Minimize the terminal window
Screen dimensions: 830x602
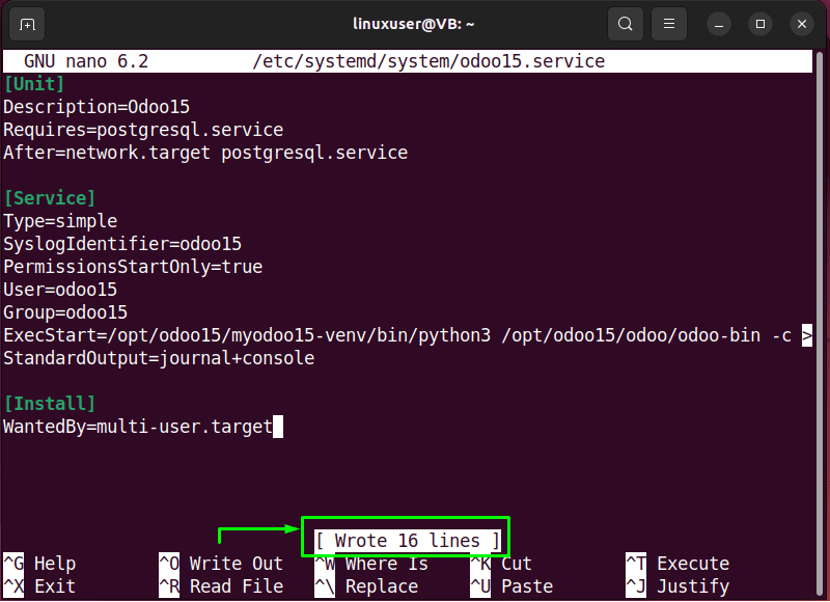point(719,24)
